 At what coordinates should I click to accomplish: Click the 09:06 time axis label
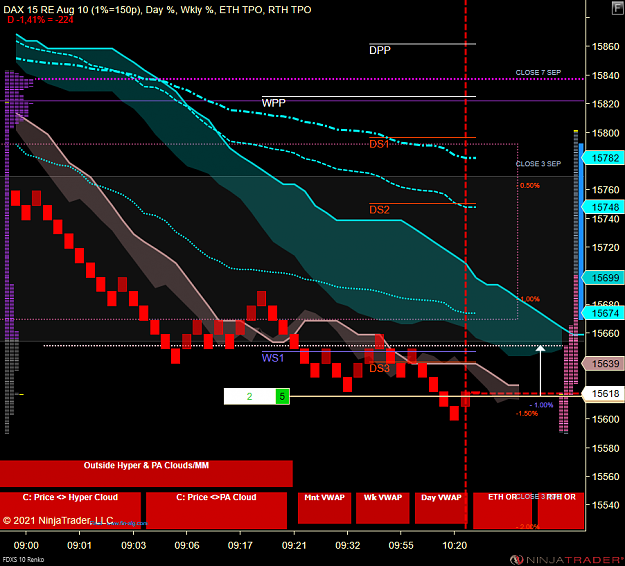click(x=187, y=546)
